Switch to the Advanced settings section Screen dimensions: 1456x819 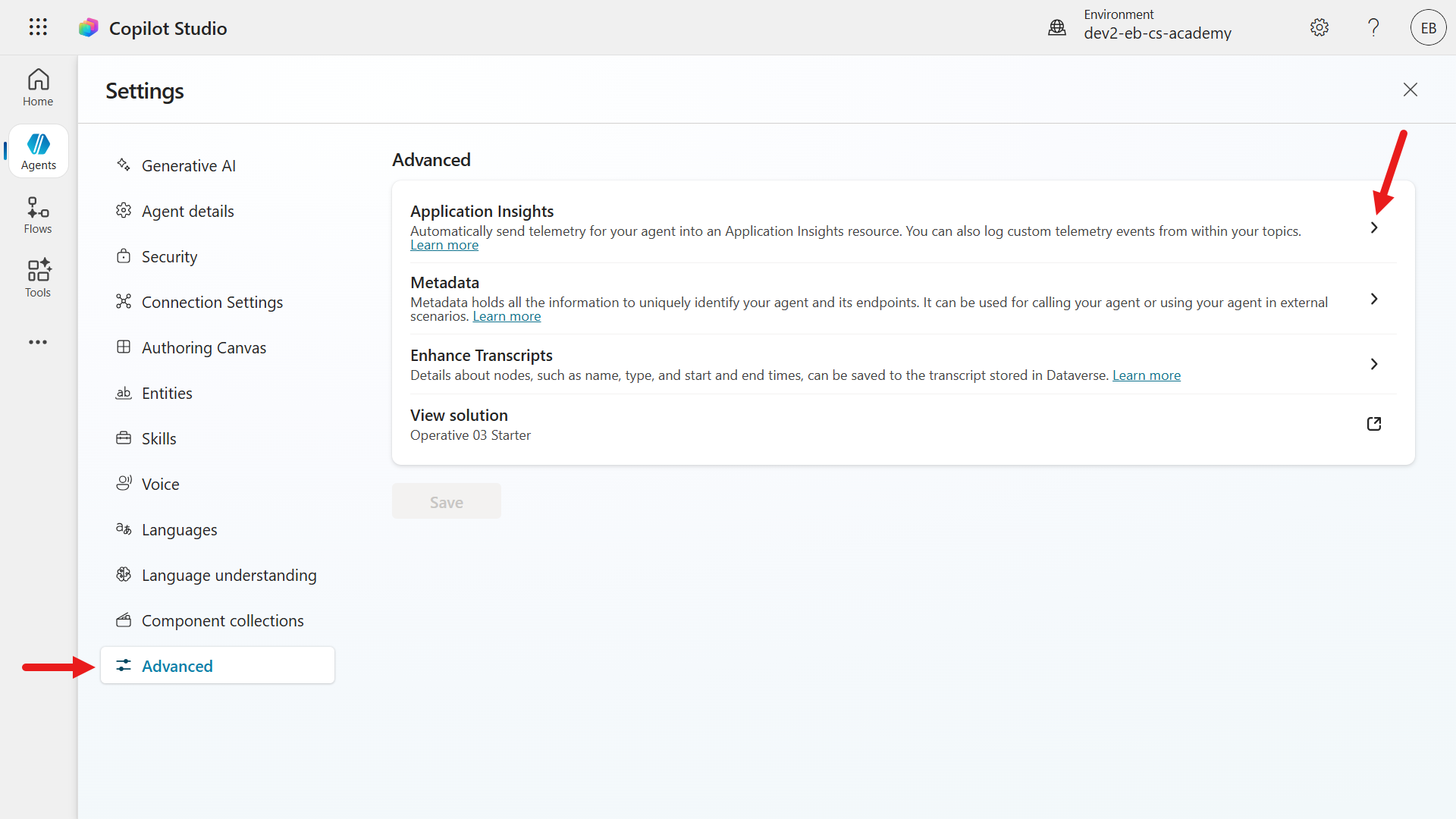tap(177, 665)
